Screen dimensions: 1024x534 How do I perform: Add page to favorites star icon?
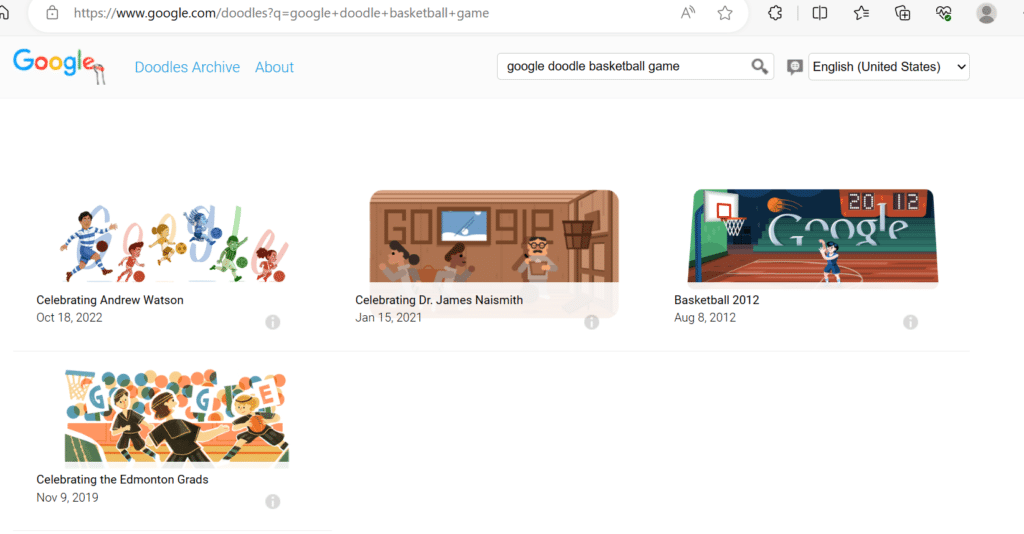point(725,13)
